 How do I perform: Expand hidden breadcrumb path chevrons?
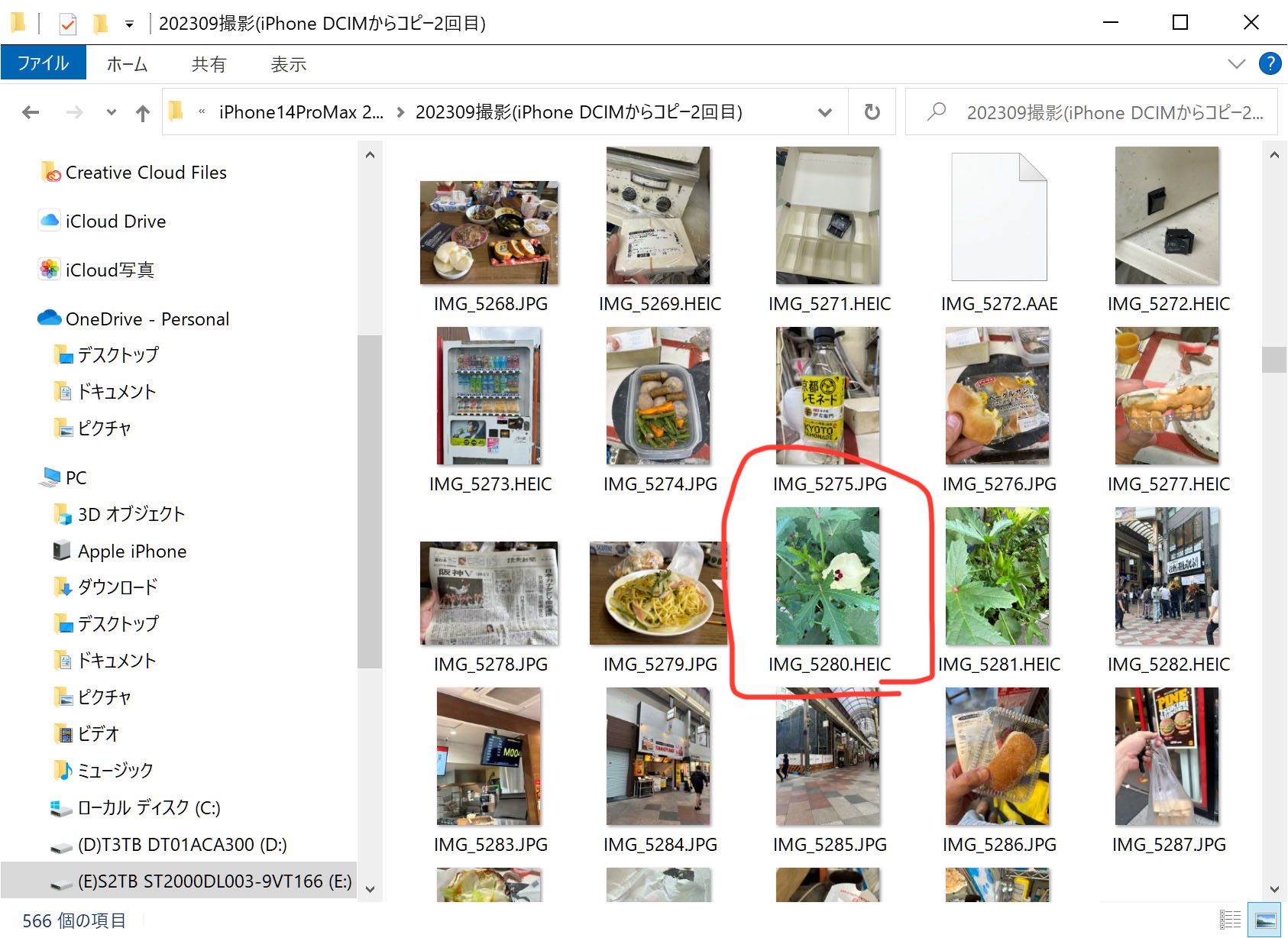pyautogui.click(x=202, y=112)
